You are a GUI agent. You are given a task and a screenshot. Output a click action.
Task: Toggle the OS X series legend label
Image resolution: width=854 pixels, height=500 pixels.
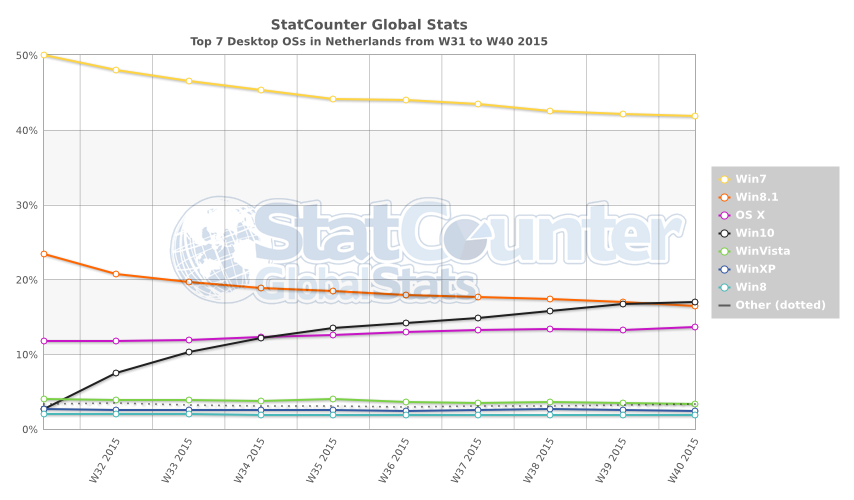click(752, 215)
